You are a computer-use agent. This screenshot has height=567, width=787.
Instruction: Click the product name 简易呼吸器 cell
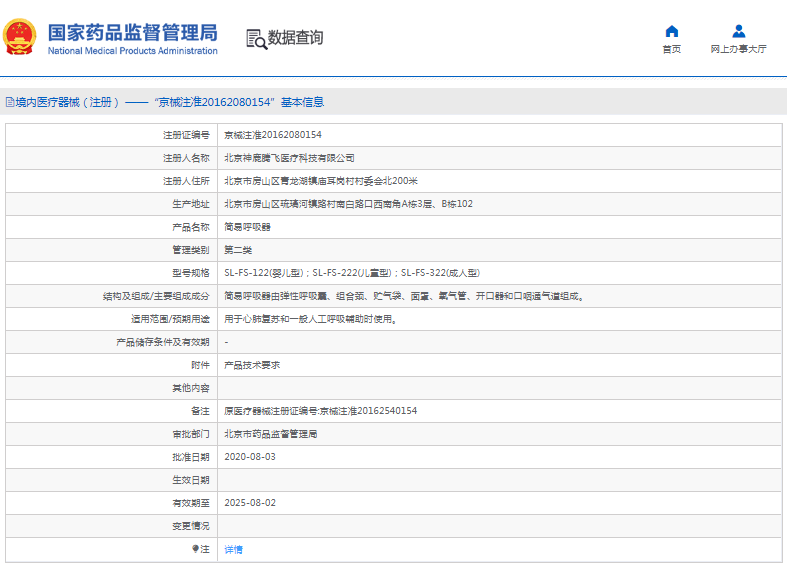coord(247,227)
